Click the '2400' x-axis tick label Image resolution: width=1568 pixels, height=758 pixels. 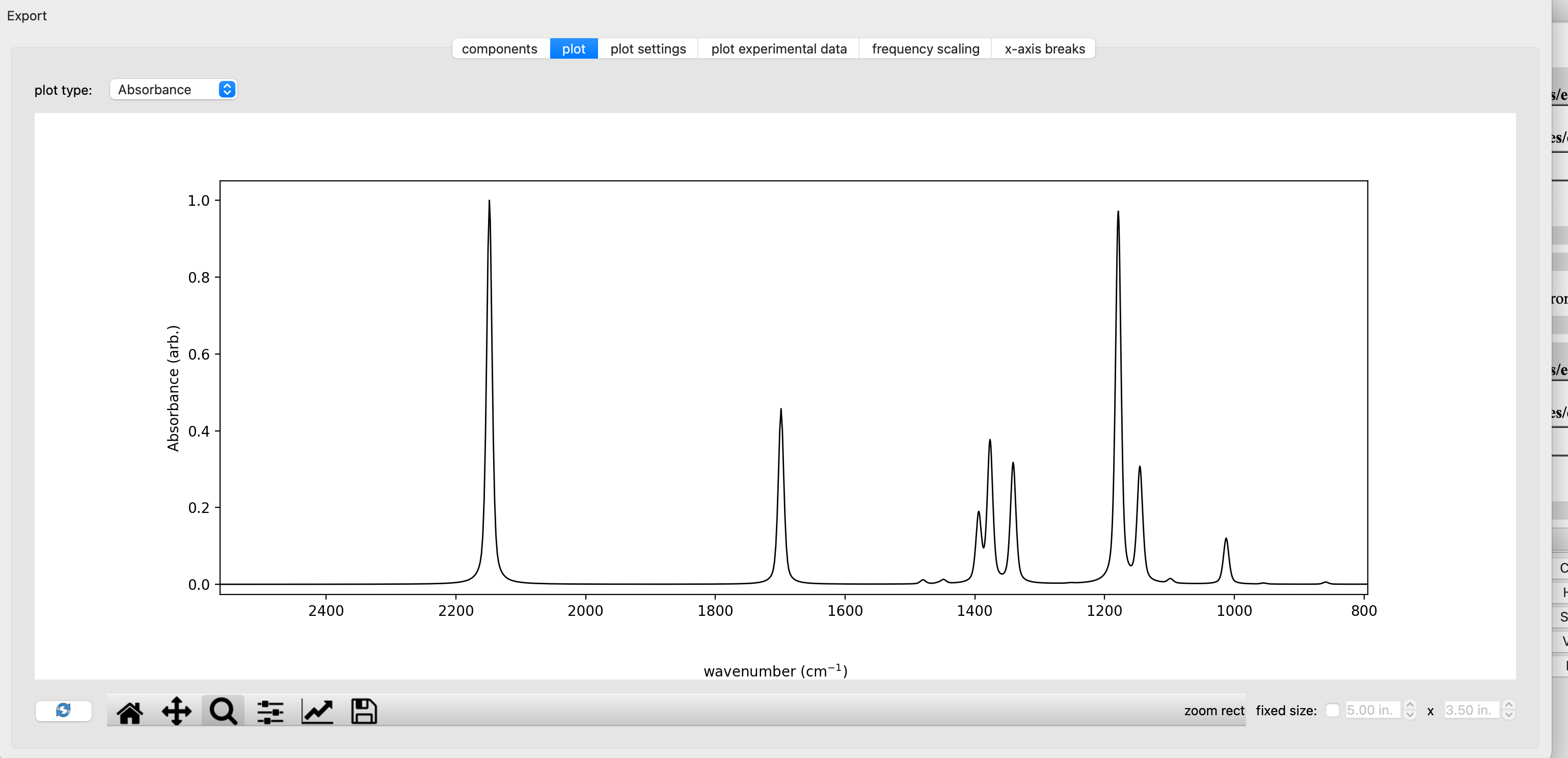coord(326,611)
